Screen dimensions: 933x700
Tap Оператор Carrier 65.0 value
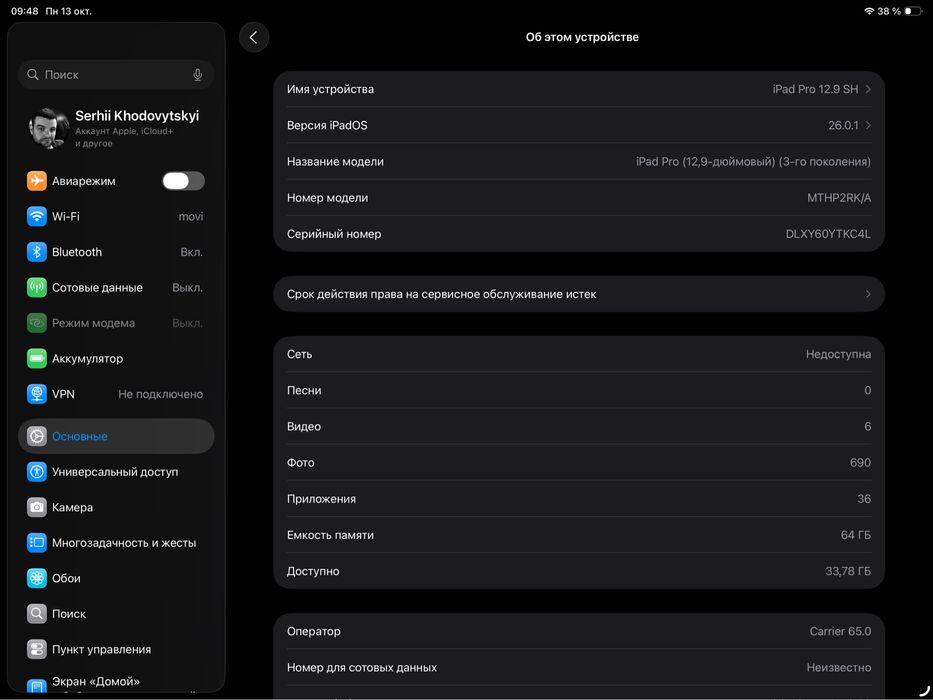tap(840, 632)
